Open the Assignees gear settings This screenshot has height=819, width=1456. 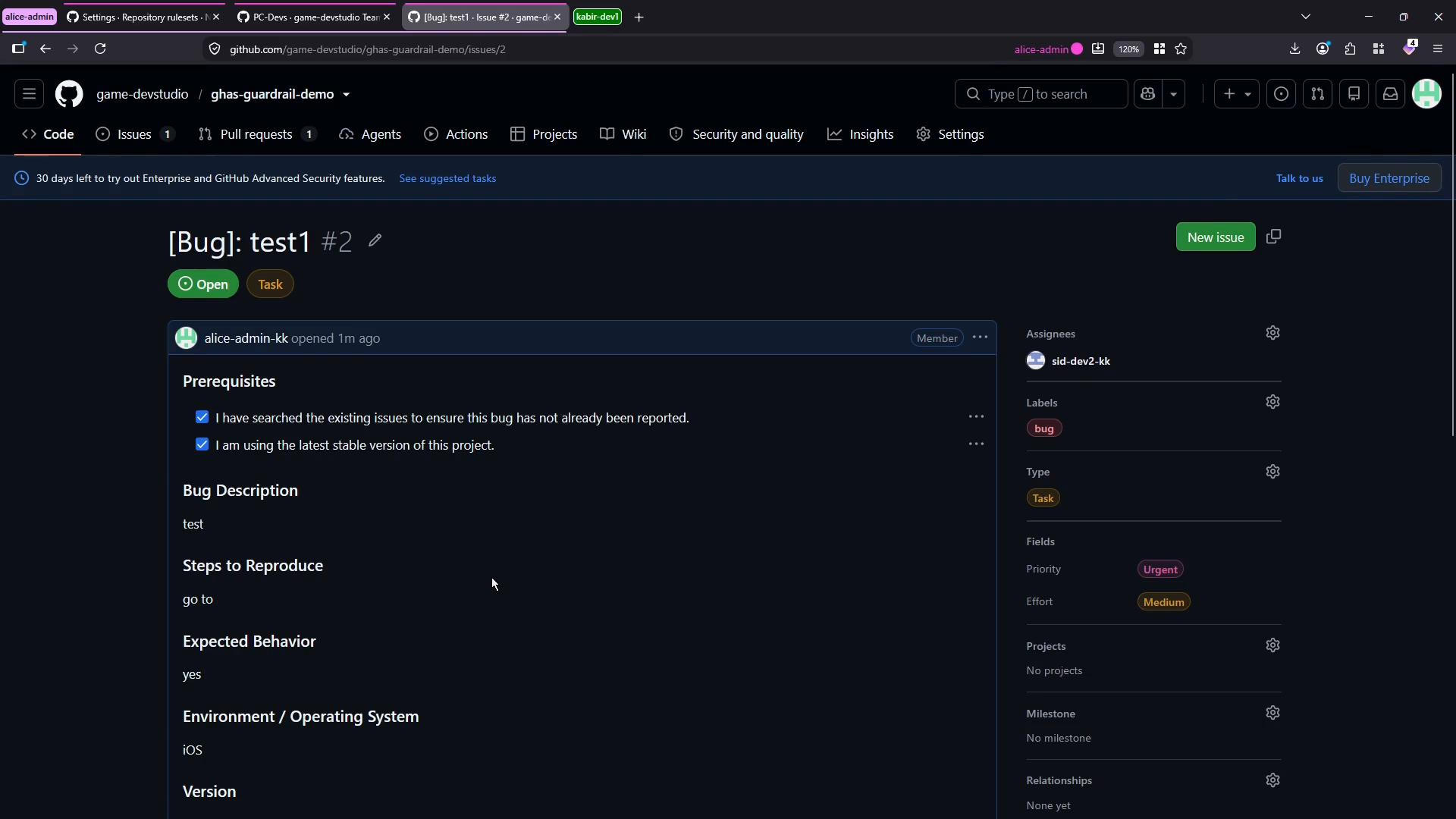click(1272, 333)
